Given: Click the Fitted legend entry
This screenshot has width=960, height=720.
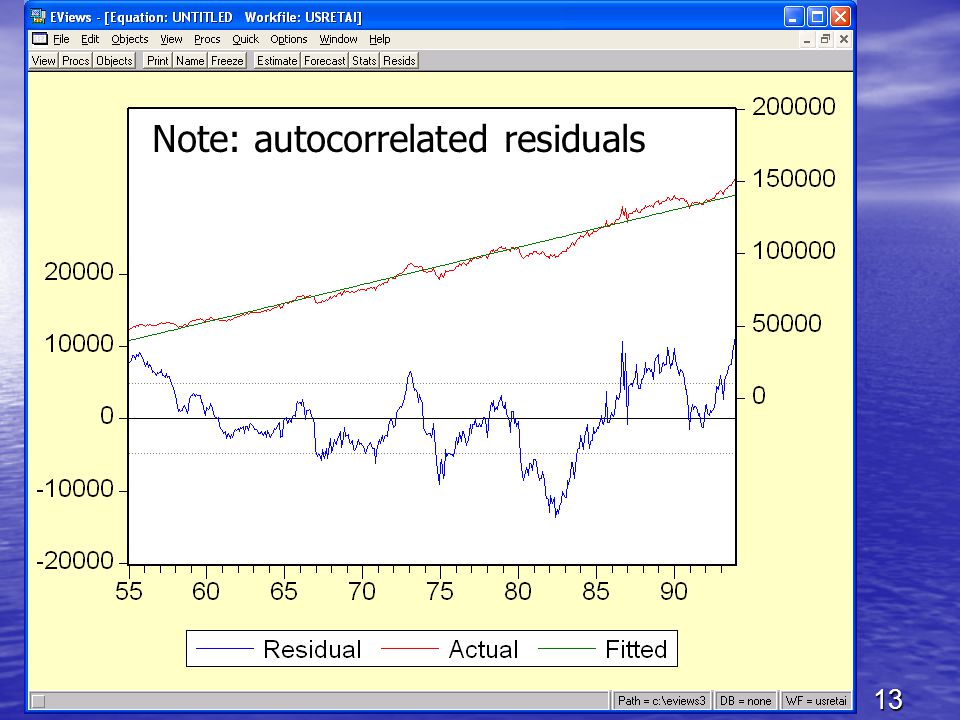Looking at the screenshot, I should click(603, 649).
